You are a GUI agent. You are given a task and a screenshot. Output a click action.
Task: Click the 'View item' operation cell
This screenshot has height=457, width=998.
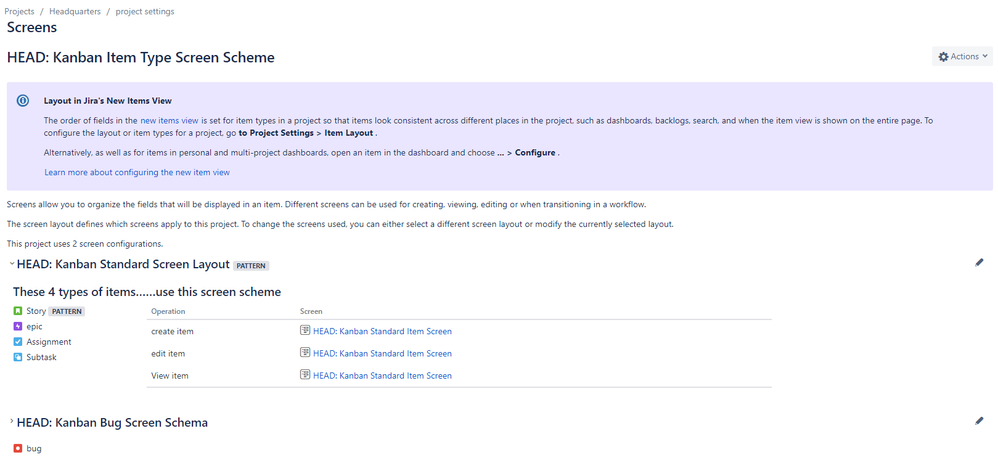pos(170,376)
